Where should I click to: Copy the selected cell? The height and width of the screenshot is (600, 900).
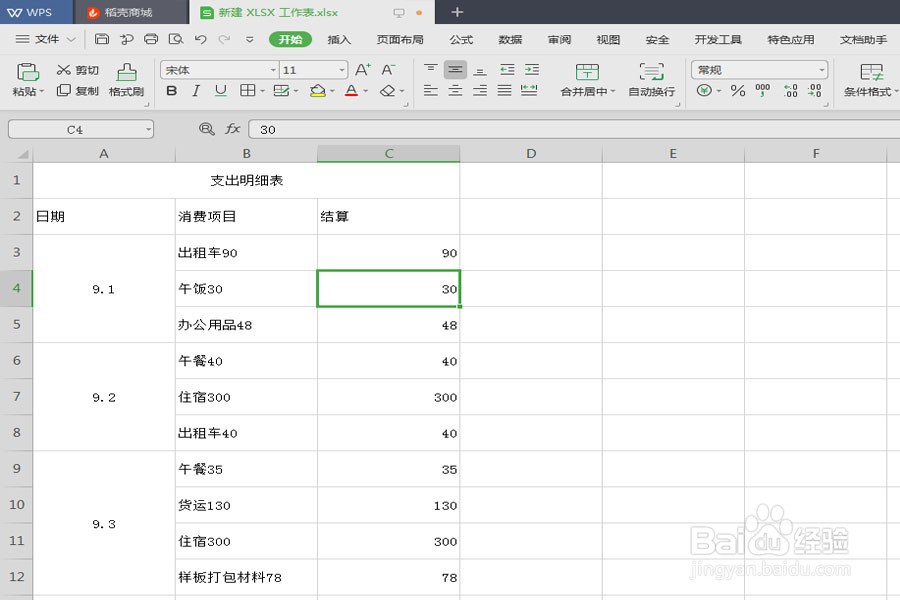(x=78, y=91)
